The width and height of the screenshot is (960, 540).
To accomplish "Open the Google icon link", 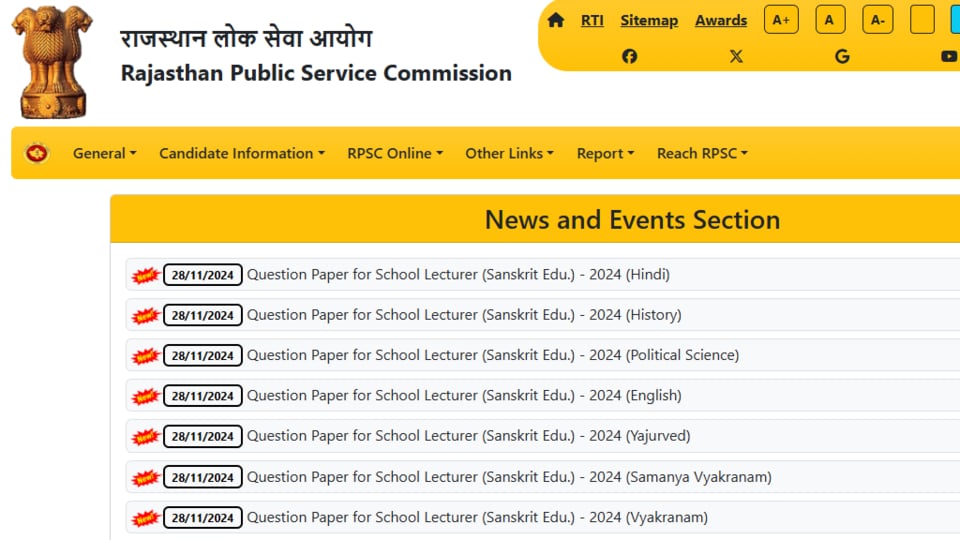I will (x=842, y=56).
